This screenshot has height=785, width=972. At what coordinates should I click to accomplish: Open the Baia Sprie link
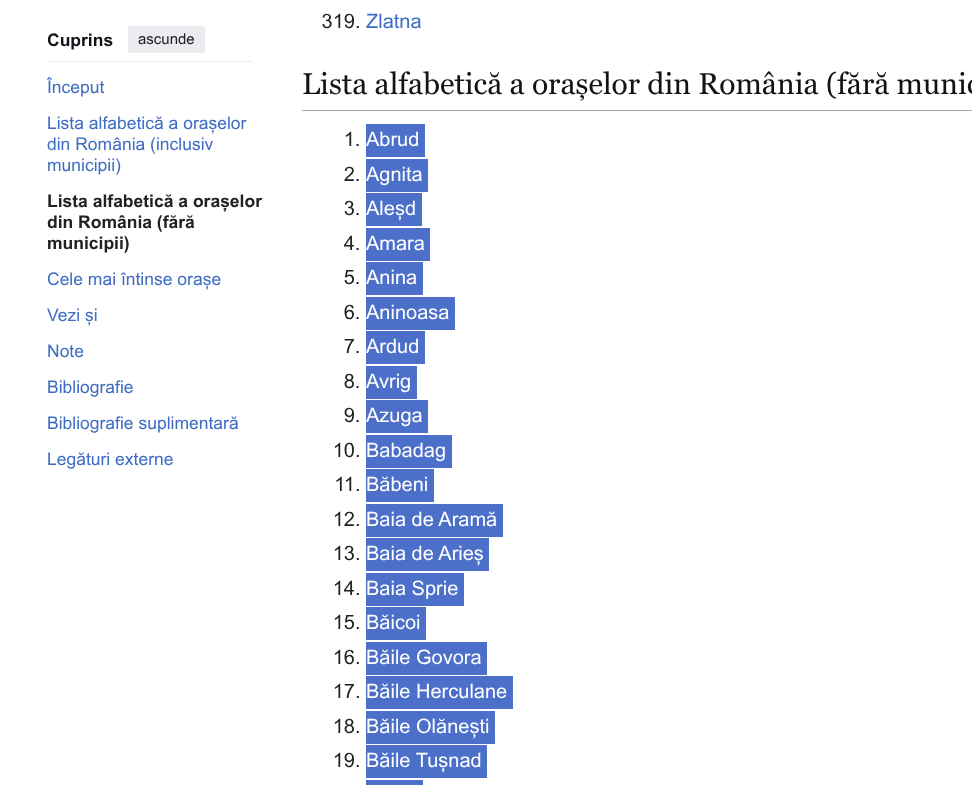pos(412,589)
